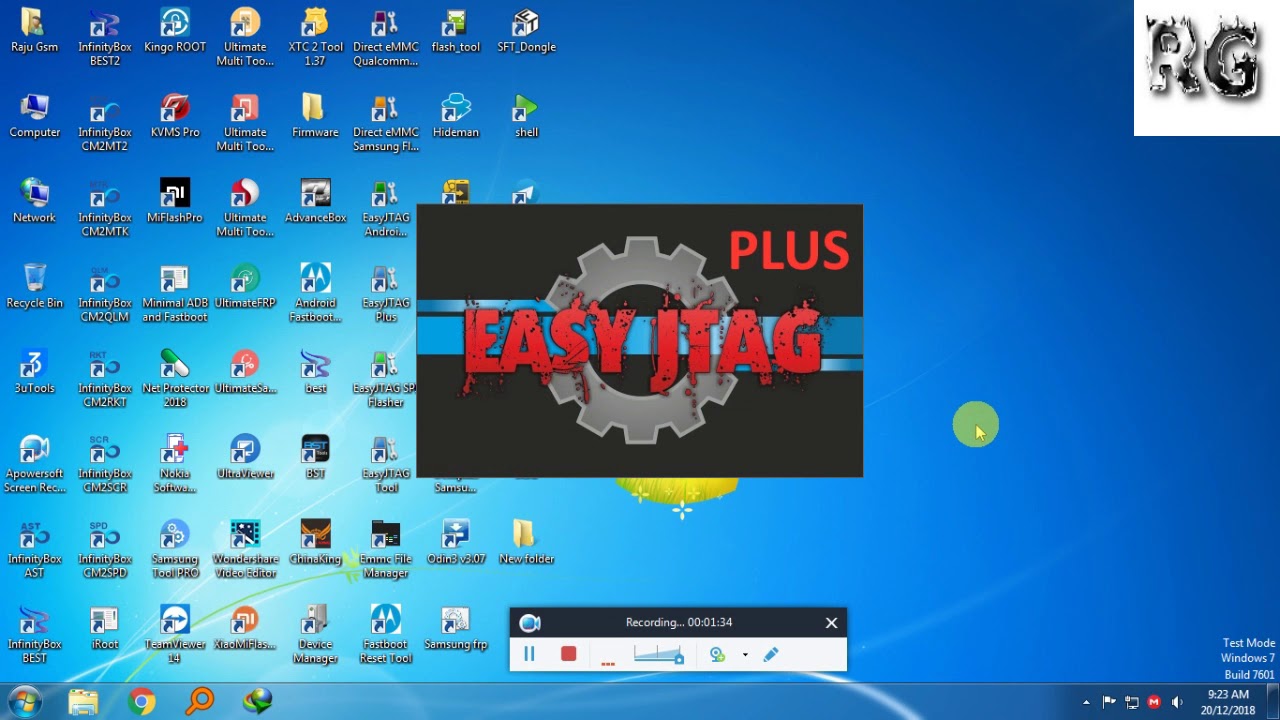Select the UltimateFRP desktop icon
1280x720 pixels.
tap(245, 286)
